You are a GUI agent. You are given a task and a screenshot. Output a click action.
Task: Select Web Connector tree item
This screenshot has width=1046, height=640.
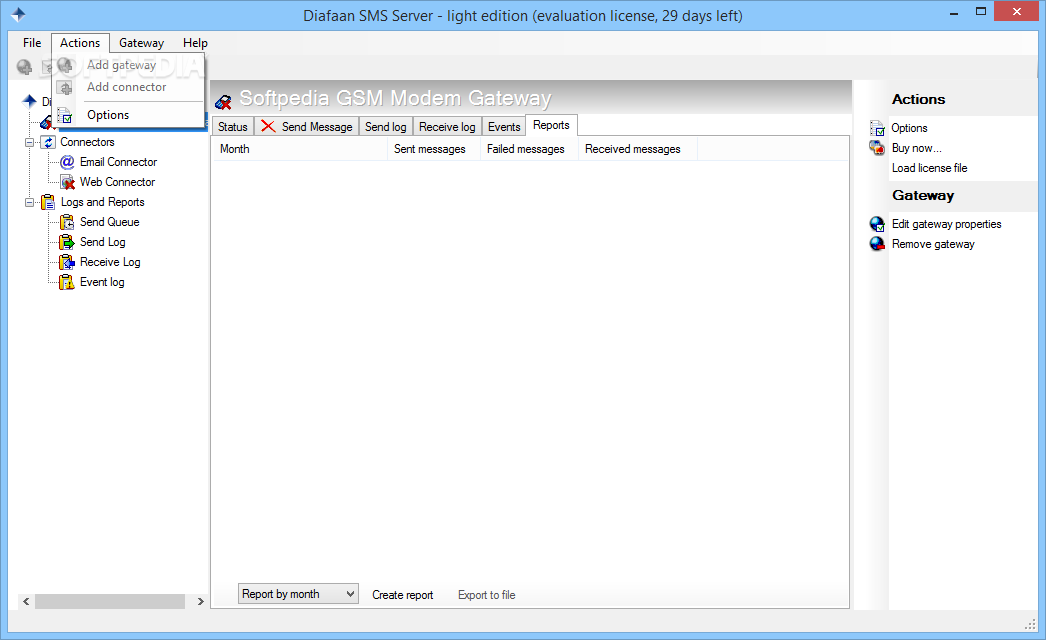coord(117,182)
